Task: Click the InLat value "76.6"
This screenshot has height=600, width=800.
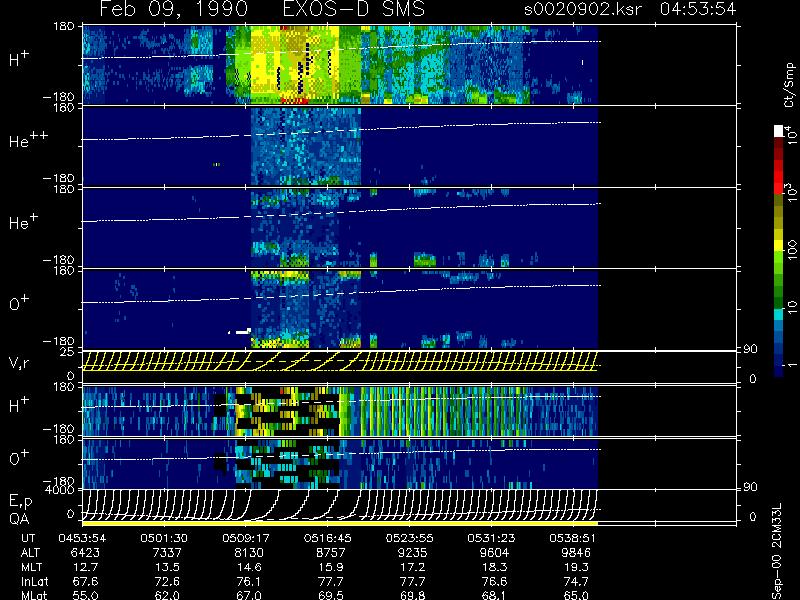Action: 494,582
